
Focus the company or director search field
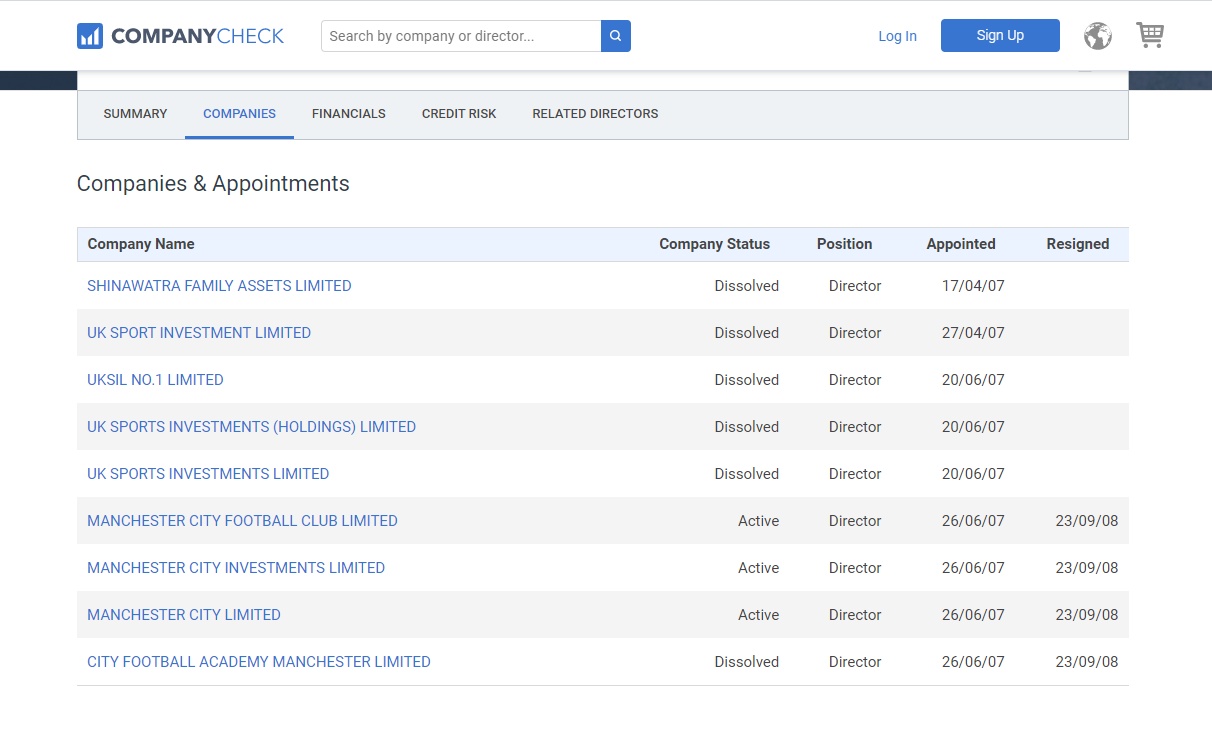point(461,36)
